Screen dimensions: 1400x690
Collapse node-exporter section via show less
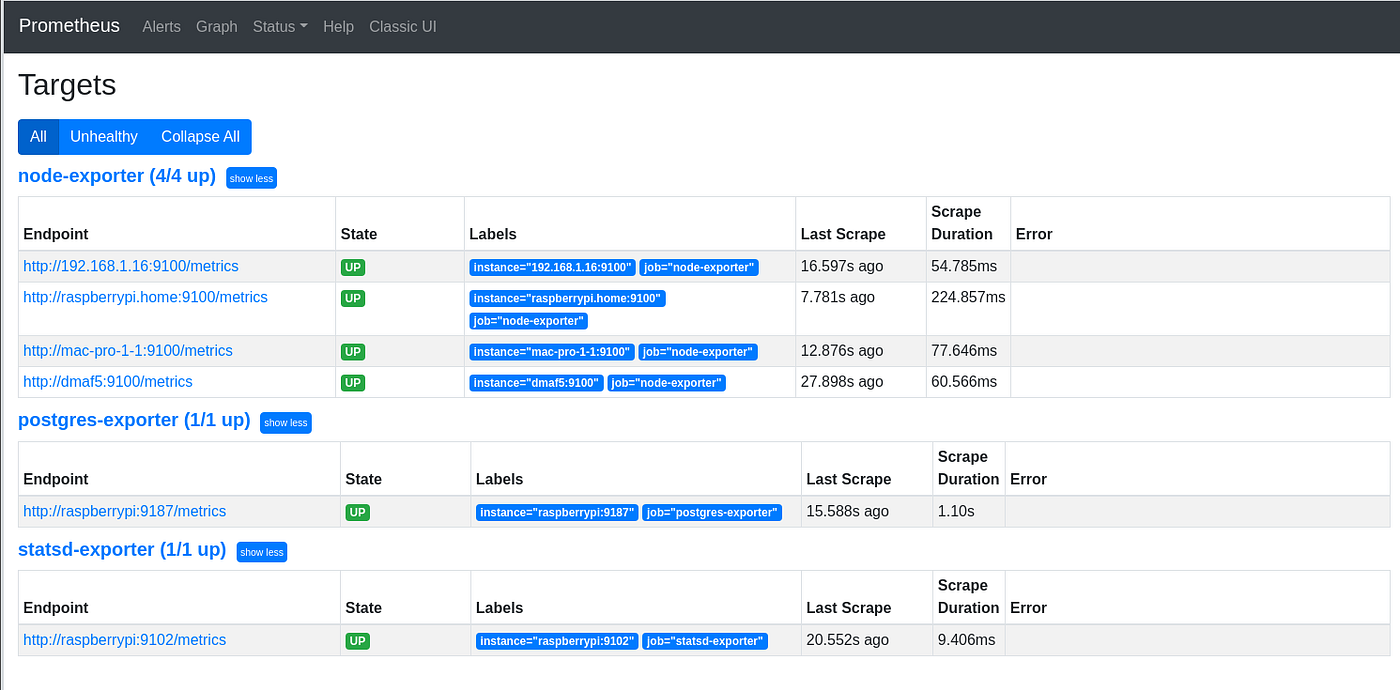(x=251, y=177)
